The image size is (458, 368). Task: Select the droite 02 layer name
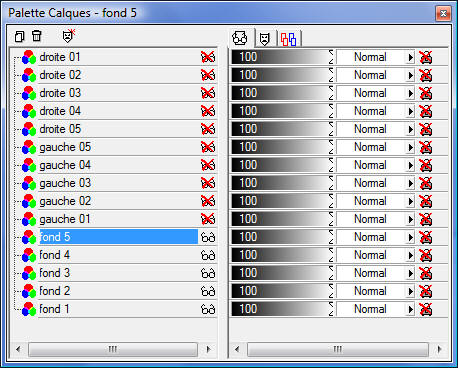pyautogui.click(x=60, y=75)
